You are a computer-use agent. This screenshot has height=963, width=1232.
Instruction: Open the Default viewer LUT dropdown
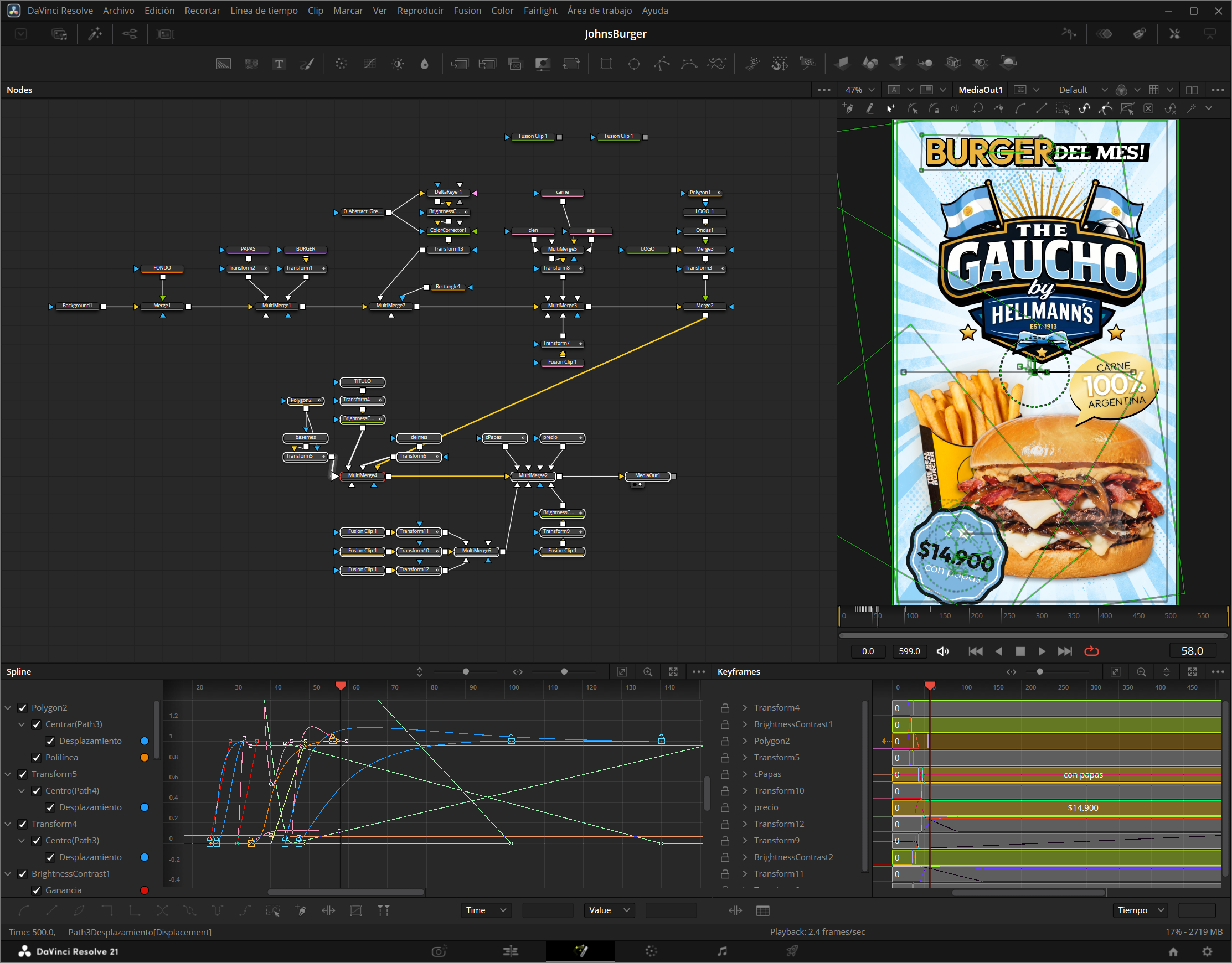pos(1082,90)
